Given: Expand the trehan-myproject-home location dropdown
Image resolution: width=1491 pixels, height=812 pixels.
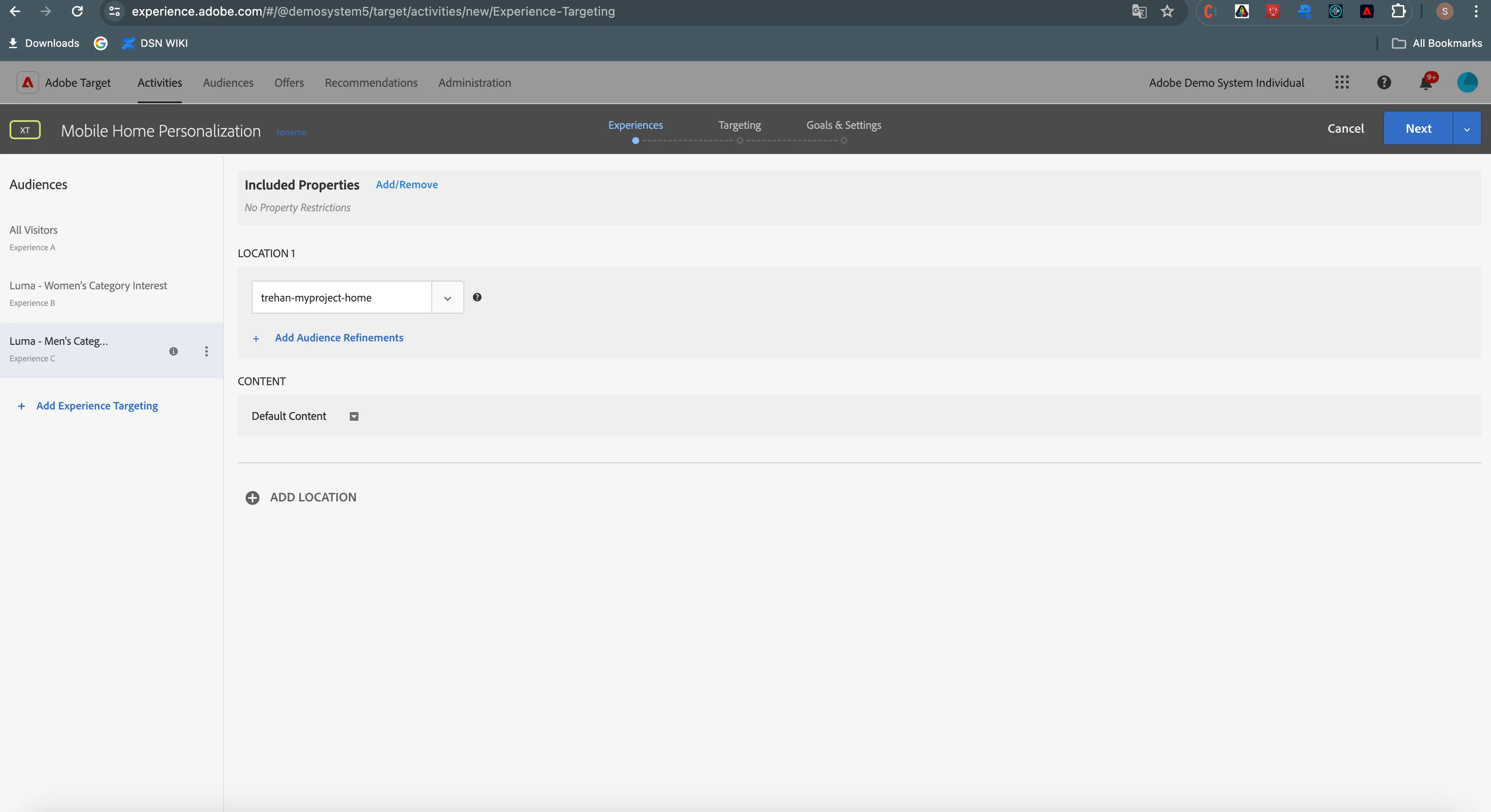Looking at the screenshot, I should [447, 298].
